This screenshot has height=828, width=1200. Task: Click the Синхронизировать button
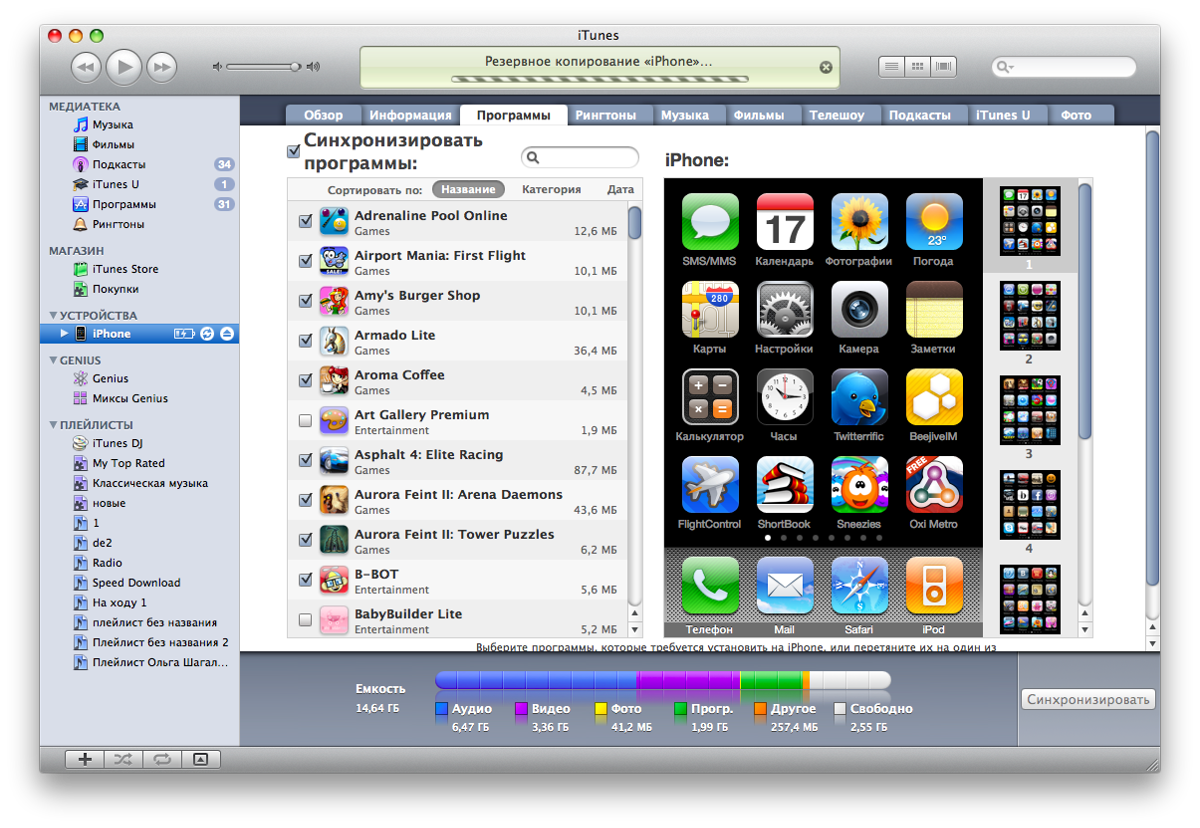(1090, 700)
